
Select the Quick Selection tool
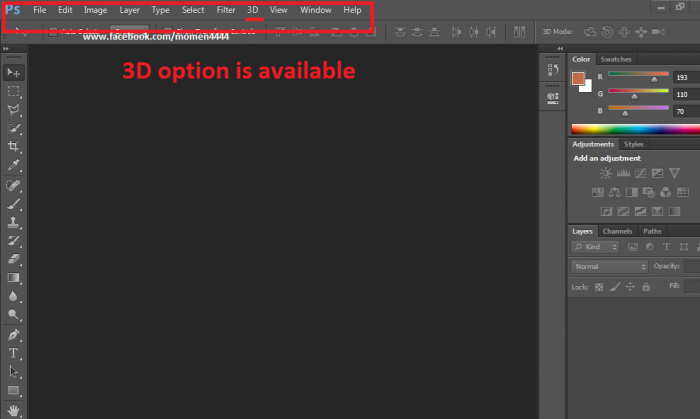(13, 129)
